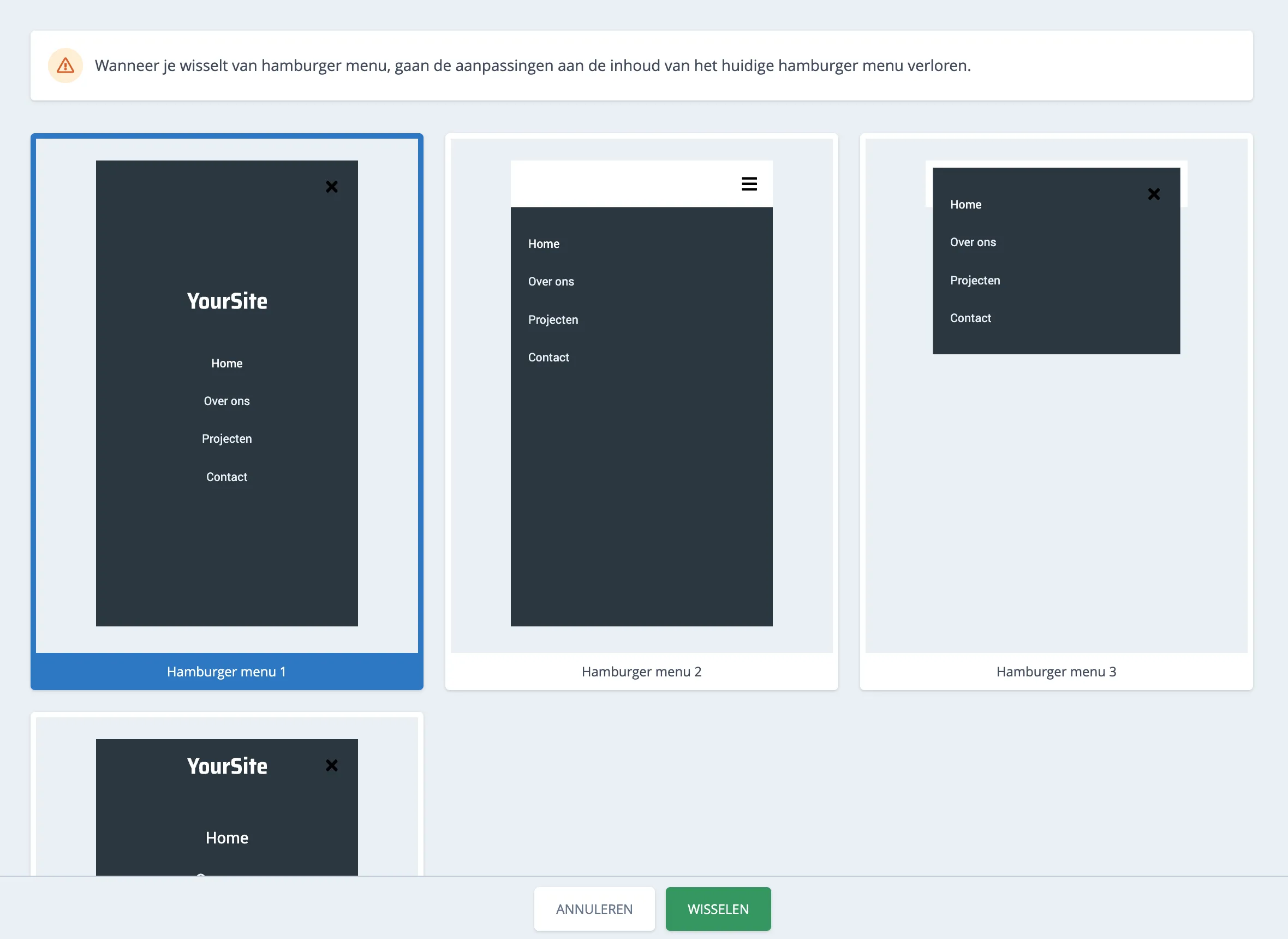Click the close X in Hamburger menu 1 preview

click(332, 187)
